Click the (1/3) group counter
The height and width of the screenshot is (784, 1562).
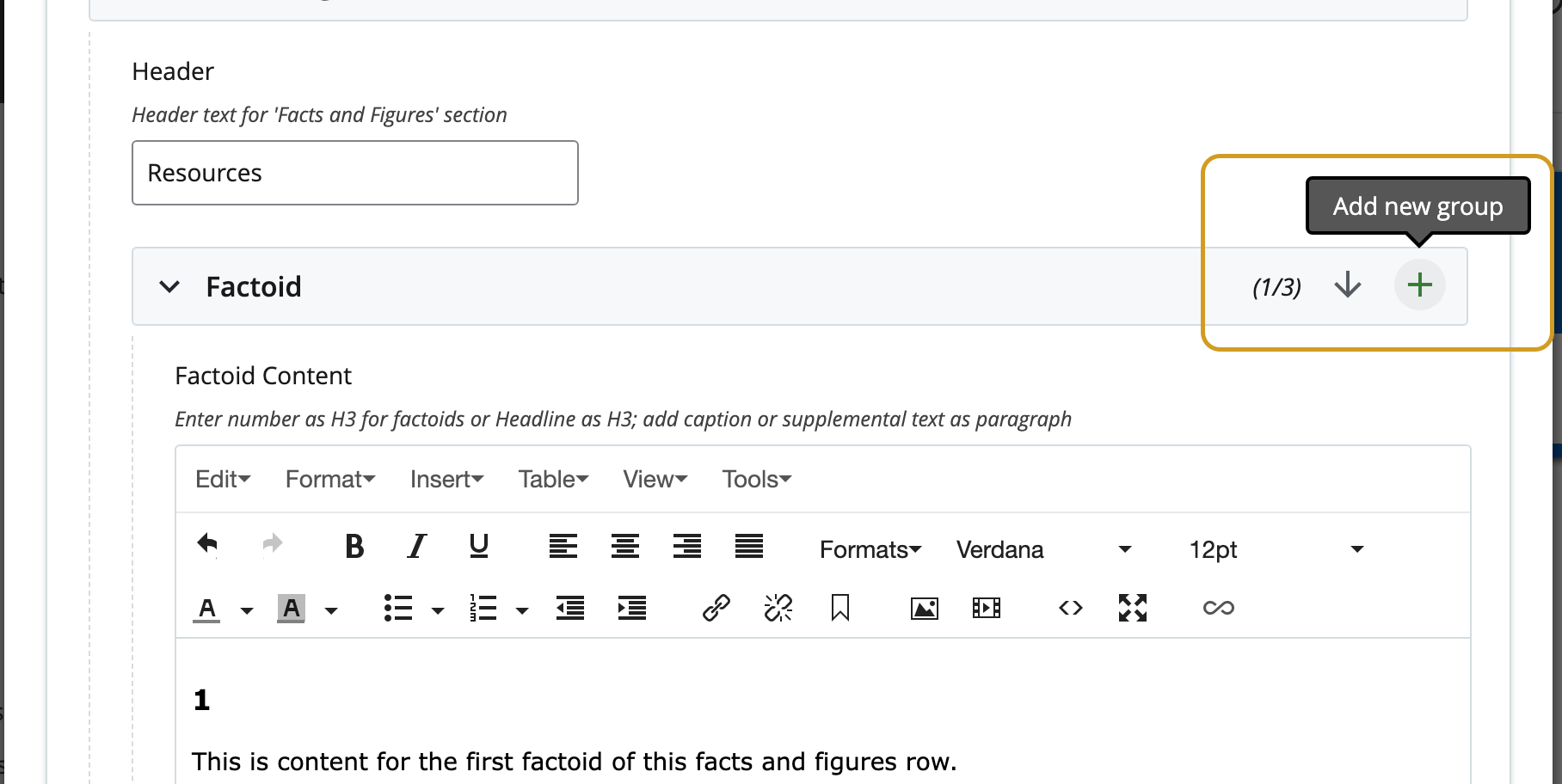1276,286
